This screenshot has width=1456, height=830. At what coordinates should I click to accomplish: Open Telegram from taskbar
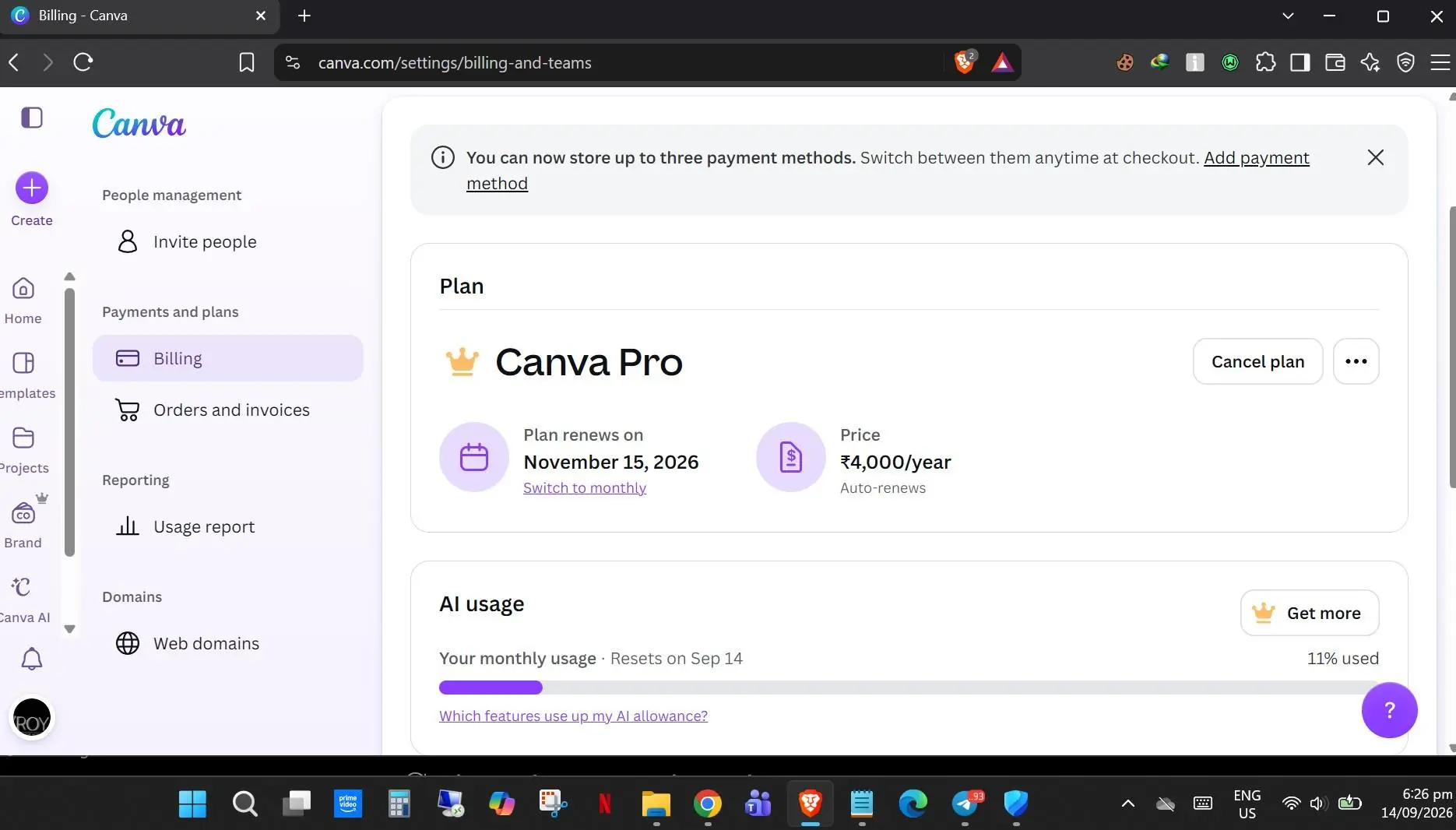pos(965,804)
